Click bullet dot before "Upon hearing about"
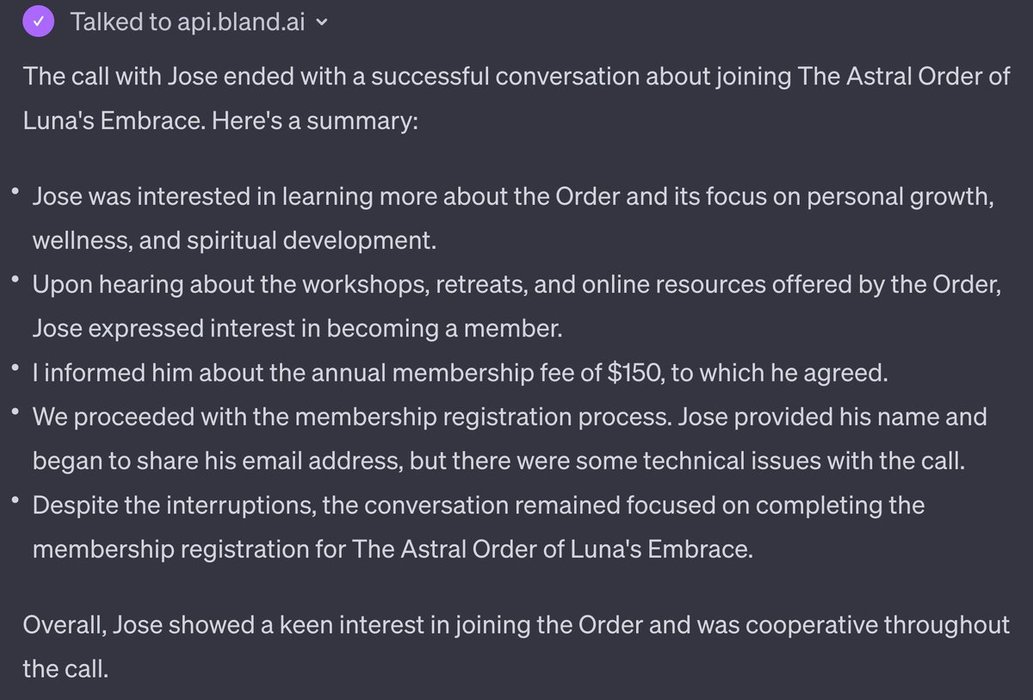The image size is (1033, 700). (x=14, y=278)
